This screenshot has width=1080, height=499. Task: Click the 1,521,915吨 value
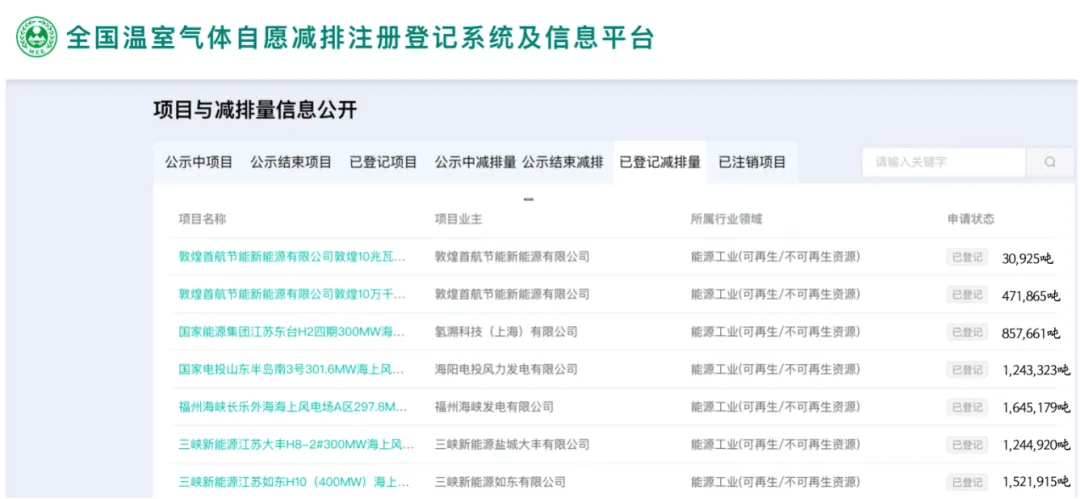[x=1037, y=482]
